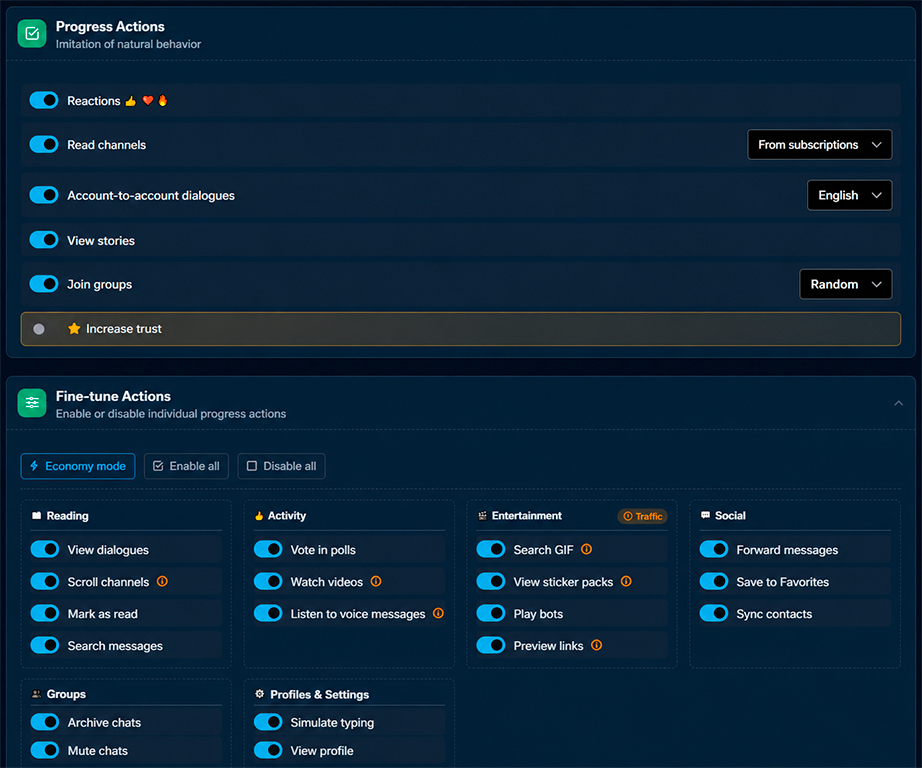Disable Account-to-account dialogues toggle
This screenshot has width=922, height=768.
tap(44, 195)
